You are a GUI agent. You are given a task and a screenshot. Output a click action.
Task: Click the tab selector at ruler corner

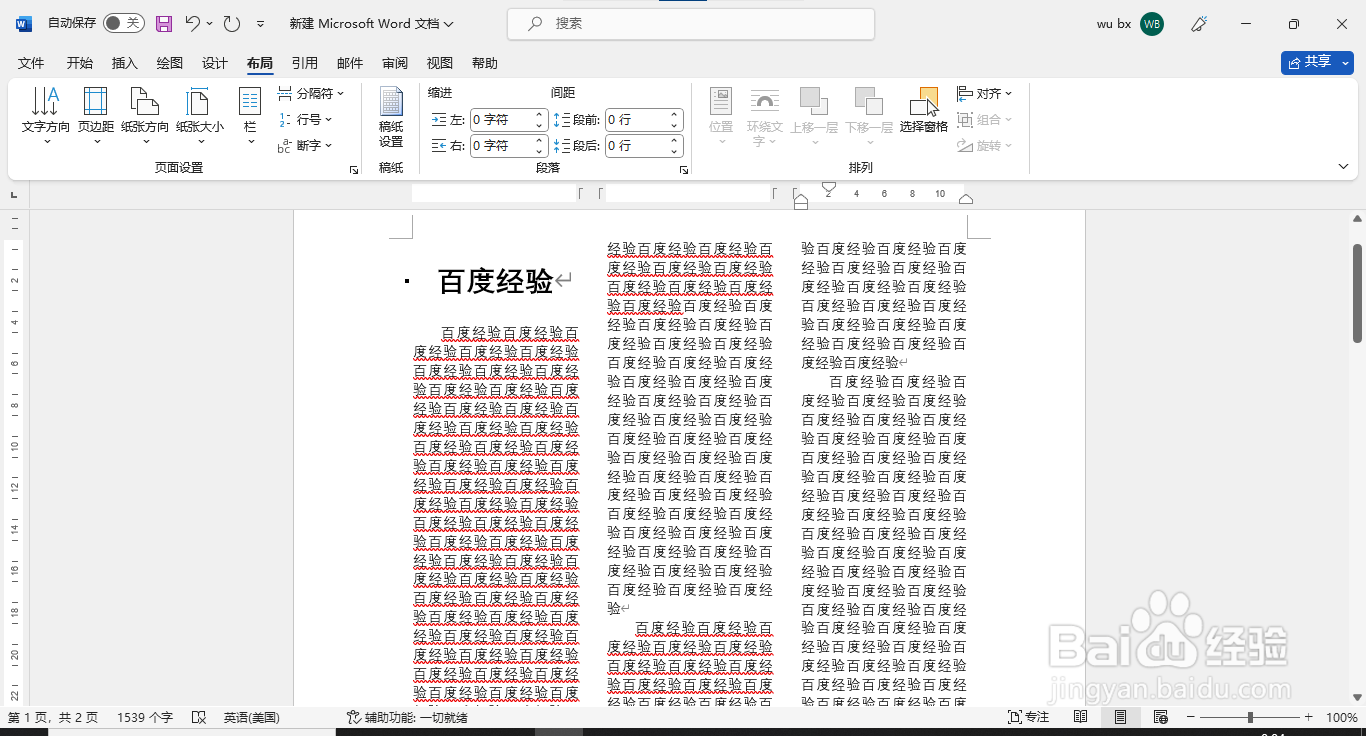[x=14, y=195]
